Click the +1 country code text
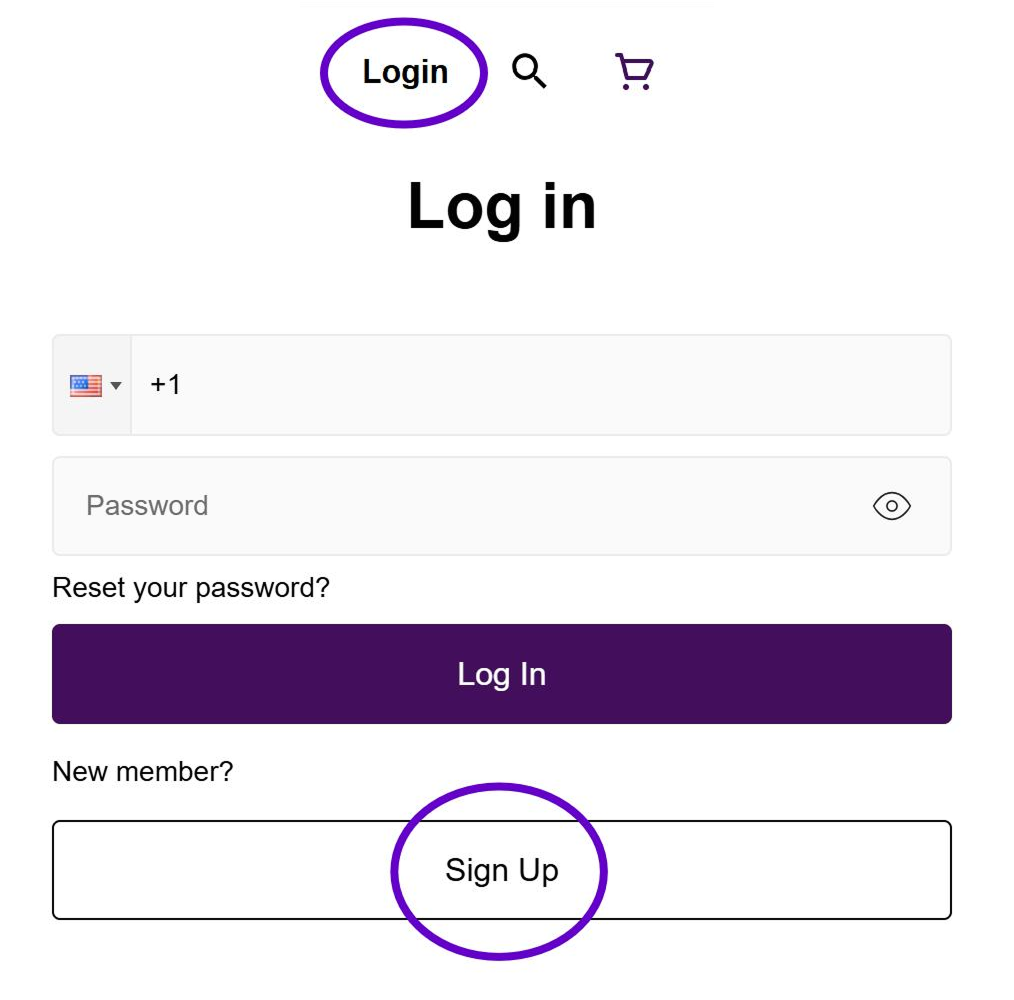Image resolution: width=1014 pixels, height=1000 pixels. click(166, 386)
